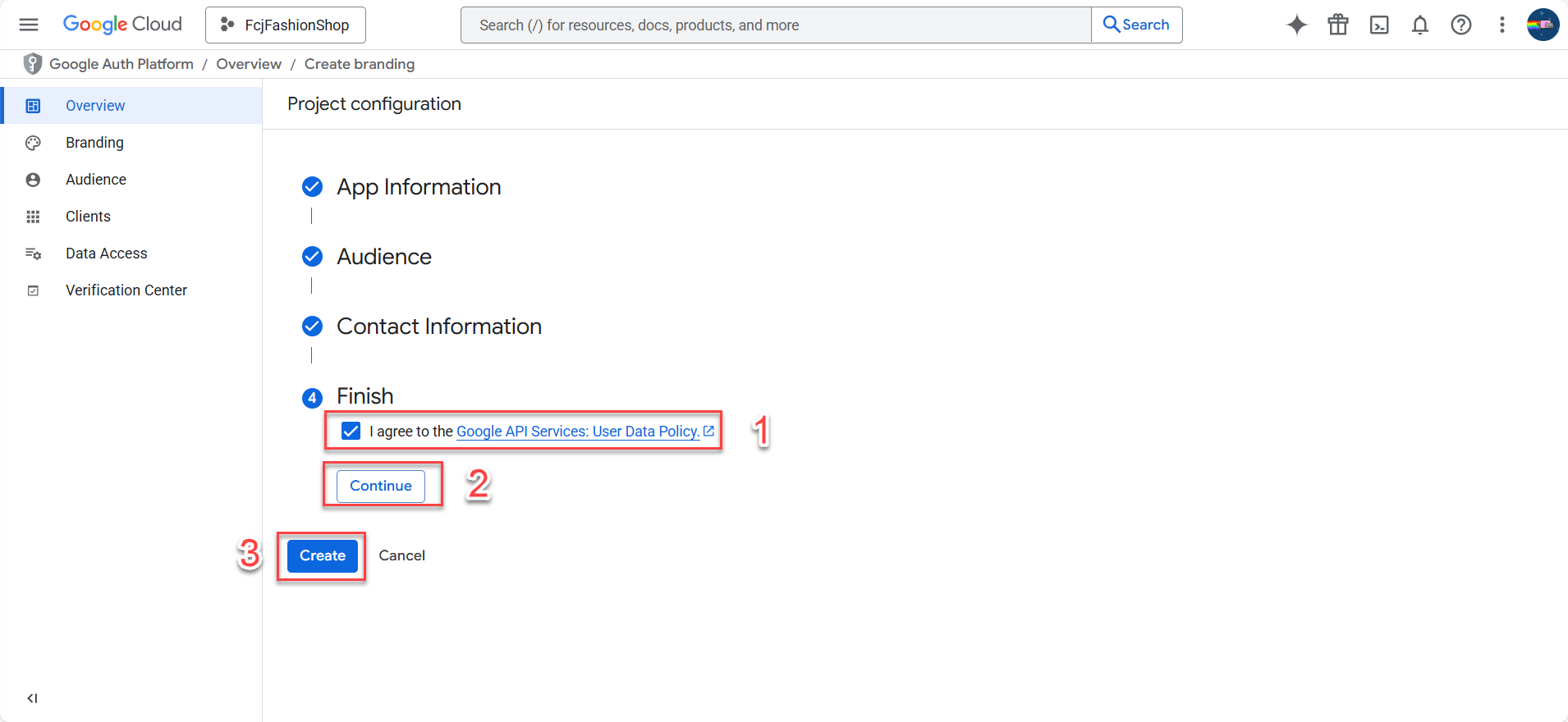The width and height of the screenshot is (1568, 722).
Task: Expand the App Information step
Action: 419,187
